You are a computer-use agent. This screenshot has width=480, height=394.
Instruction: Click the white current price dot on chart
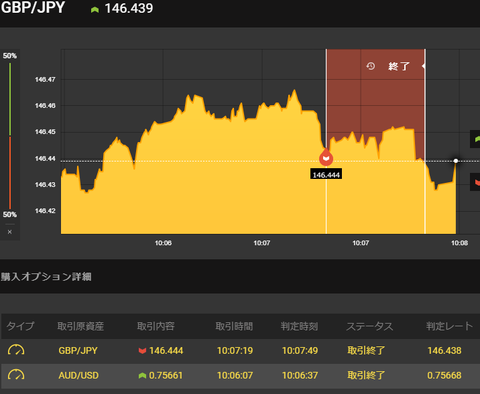tap(456, 161)
